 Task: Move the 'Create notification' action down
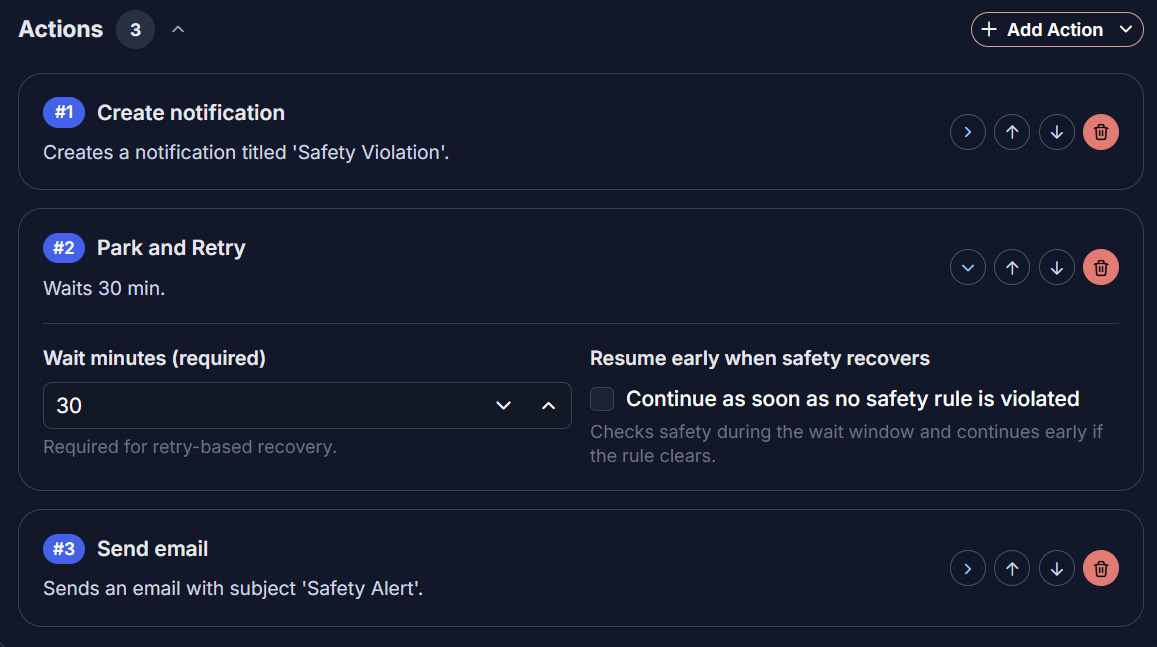click(1057, 132)
